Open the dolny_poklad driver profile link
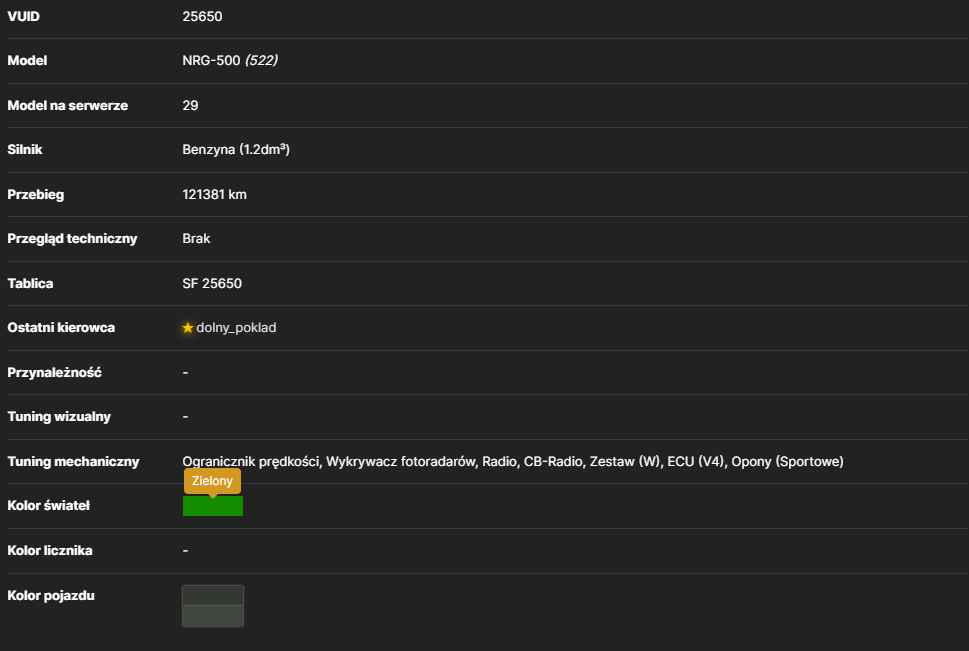The height and width of the screenshot is (651, 969). tap(236, 328)
